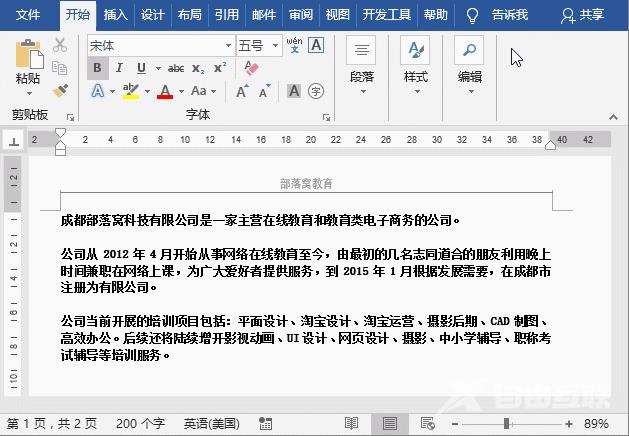629x436 pixels.
Task: Click the right indent ruler marker
Action: pyautogui.click(x=550, y=145)
